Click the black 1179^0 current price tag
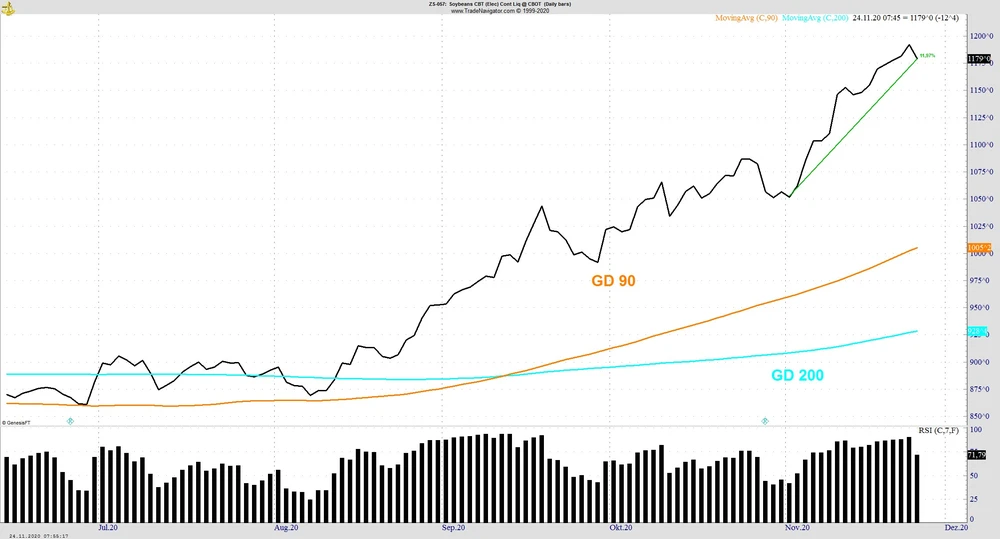Image resolution: width=1000 pixels, height=539 pixels. point(978,60)
